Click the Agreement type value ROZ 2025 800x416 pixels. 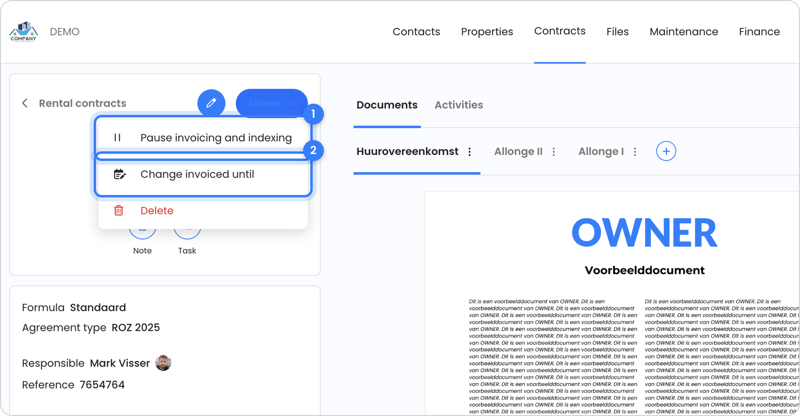coord(136,327)
